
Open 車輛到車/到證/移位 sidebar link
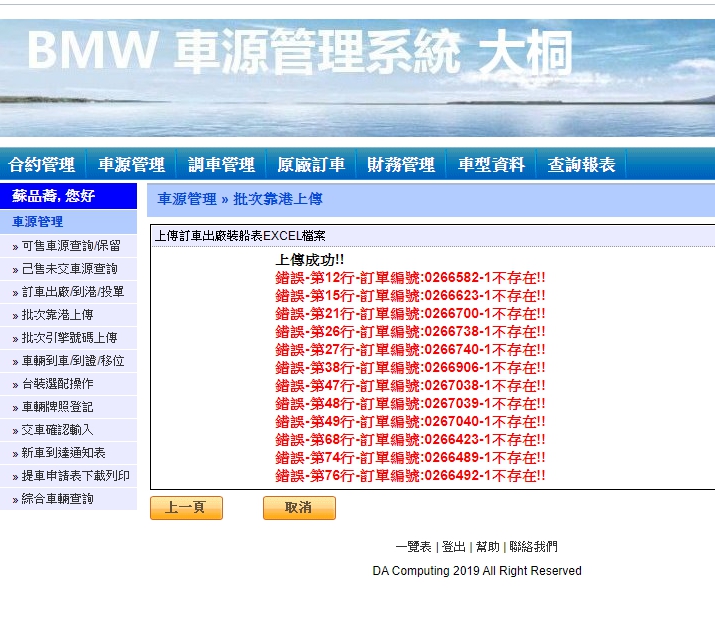click(x=73, y=361)
